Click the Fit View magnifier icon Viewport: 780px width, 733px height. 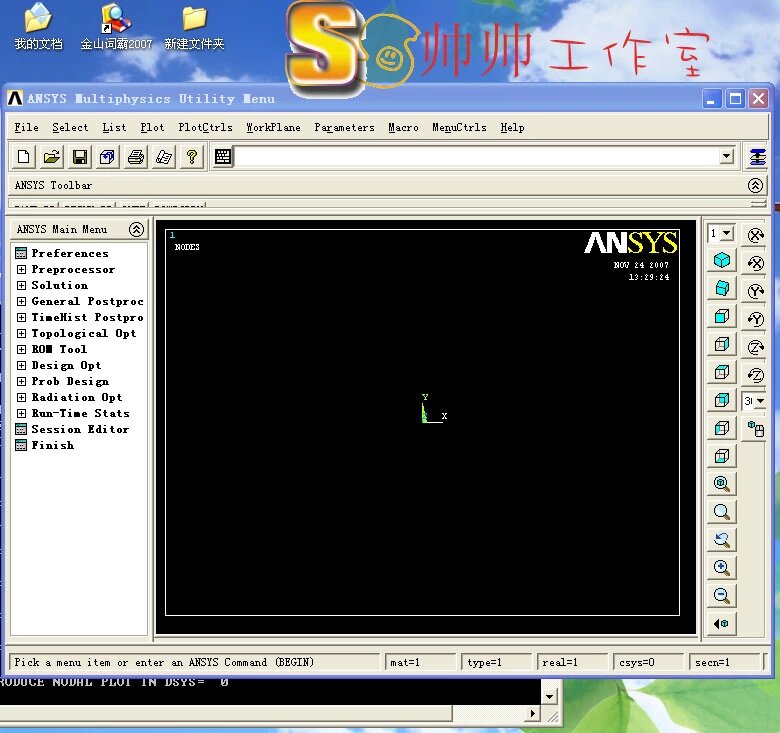click(721, 484)
